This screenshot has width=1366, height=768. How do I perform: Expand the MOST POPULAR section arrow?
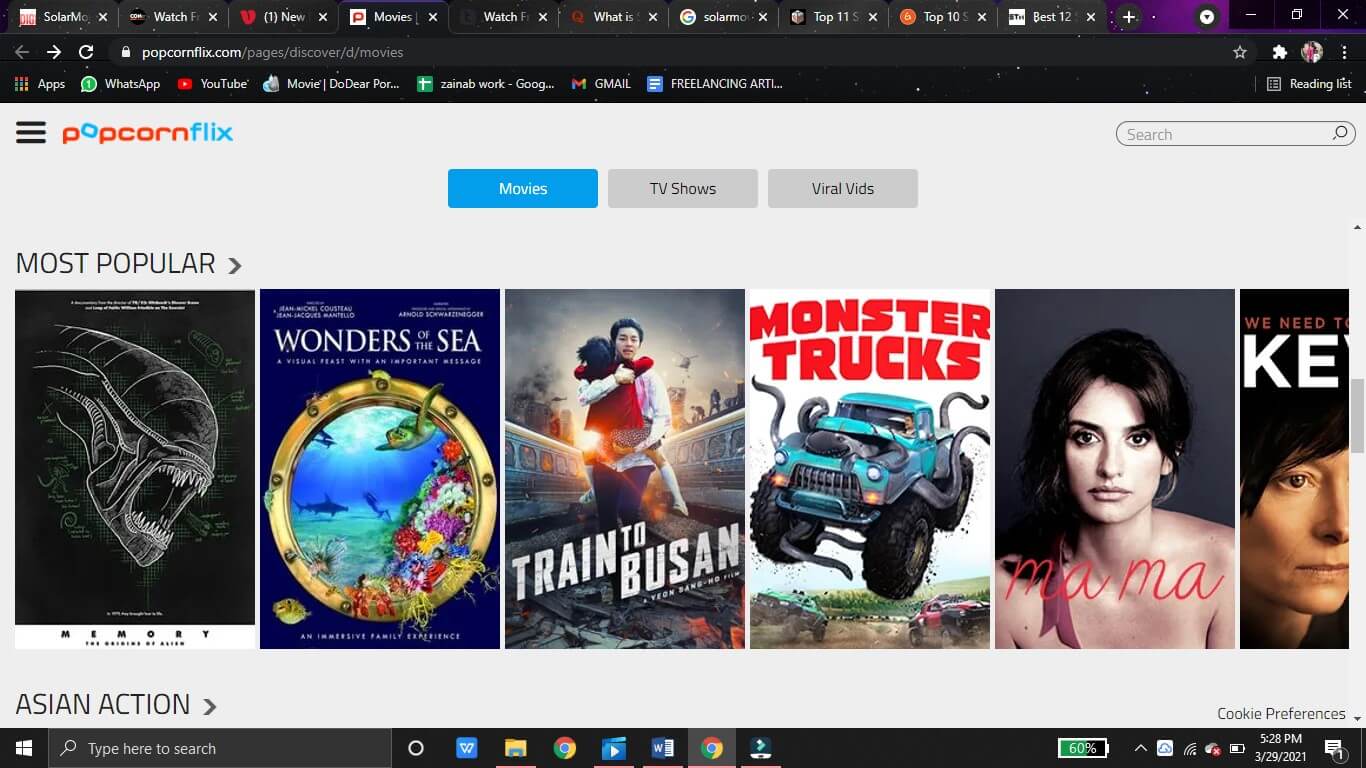pyautogui.click(x=235, y=265)
